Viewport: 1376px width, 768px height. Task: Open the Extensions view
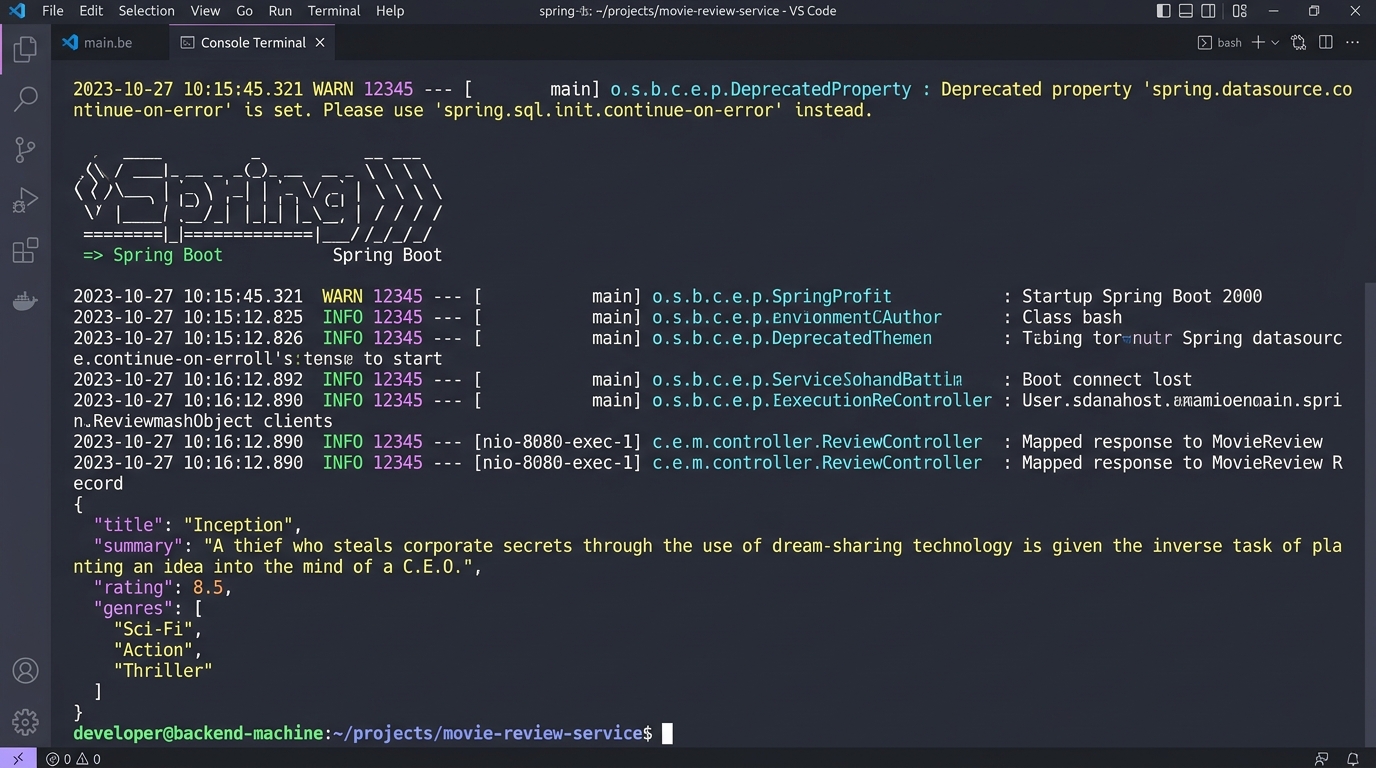[25, 250]
